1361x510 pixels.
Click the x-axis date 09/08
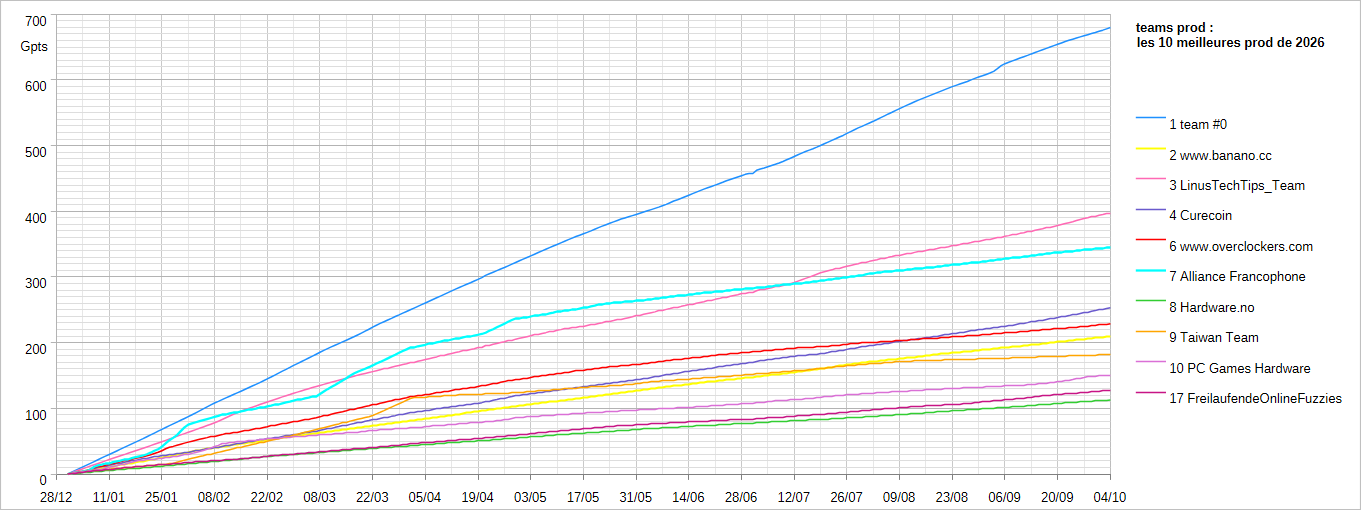pyautogui.click(x=899, y=496)
